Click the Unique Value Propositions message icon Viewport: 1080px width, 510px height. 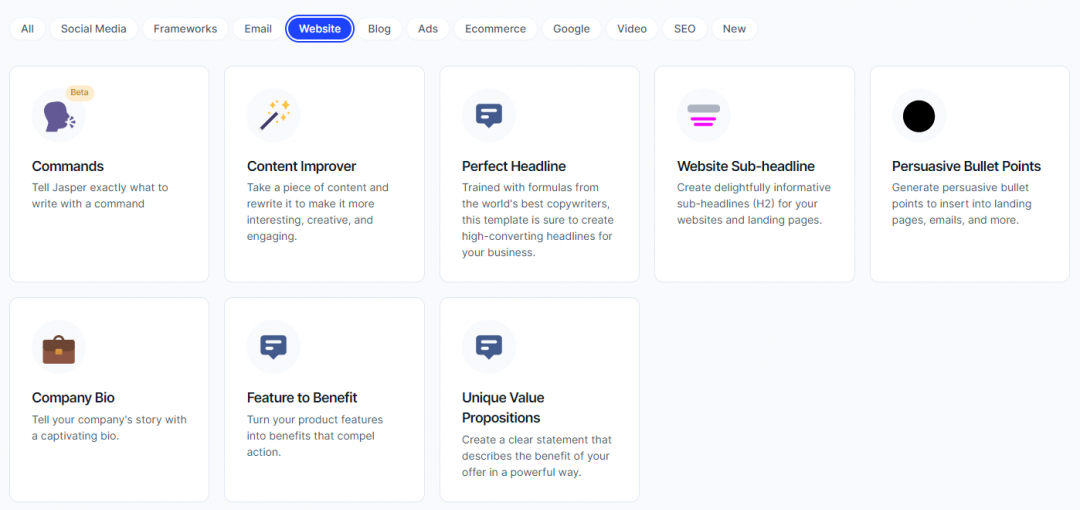pos(489,347)
